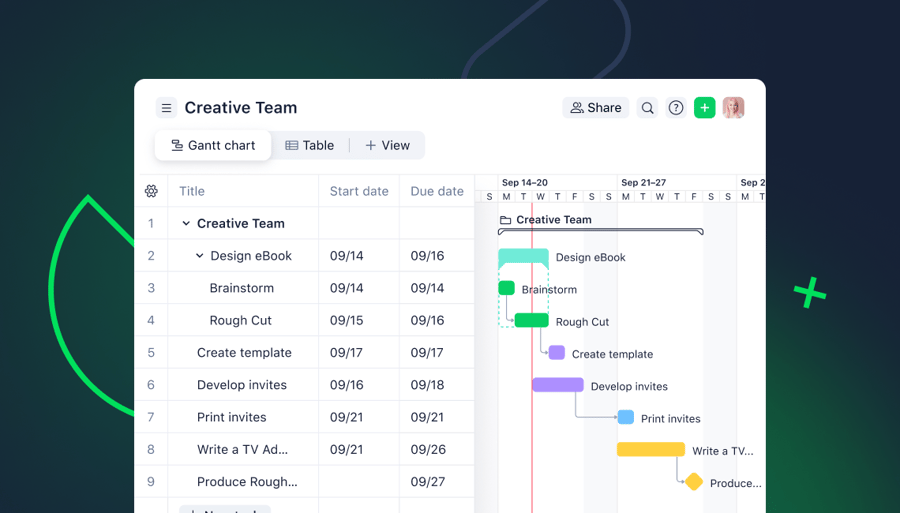
Task: Switch to the Gantt chart tab
Action: tap(213, 146)
